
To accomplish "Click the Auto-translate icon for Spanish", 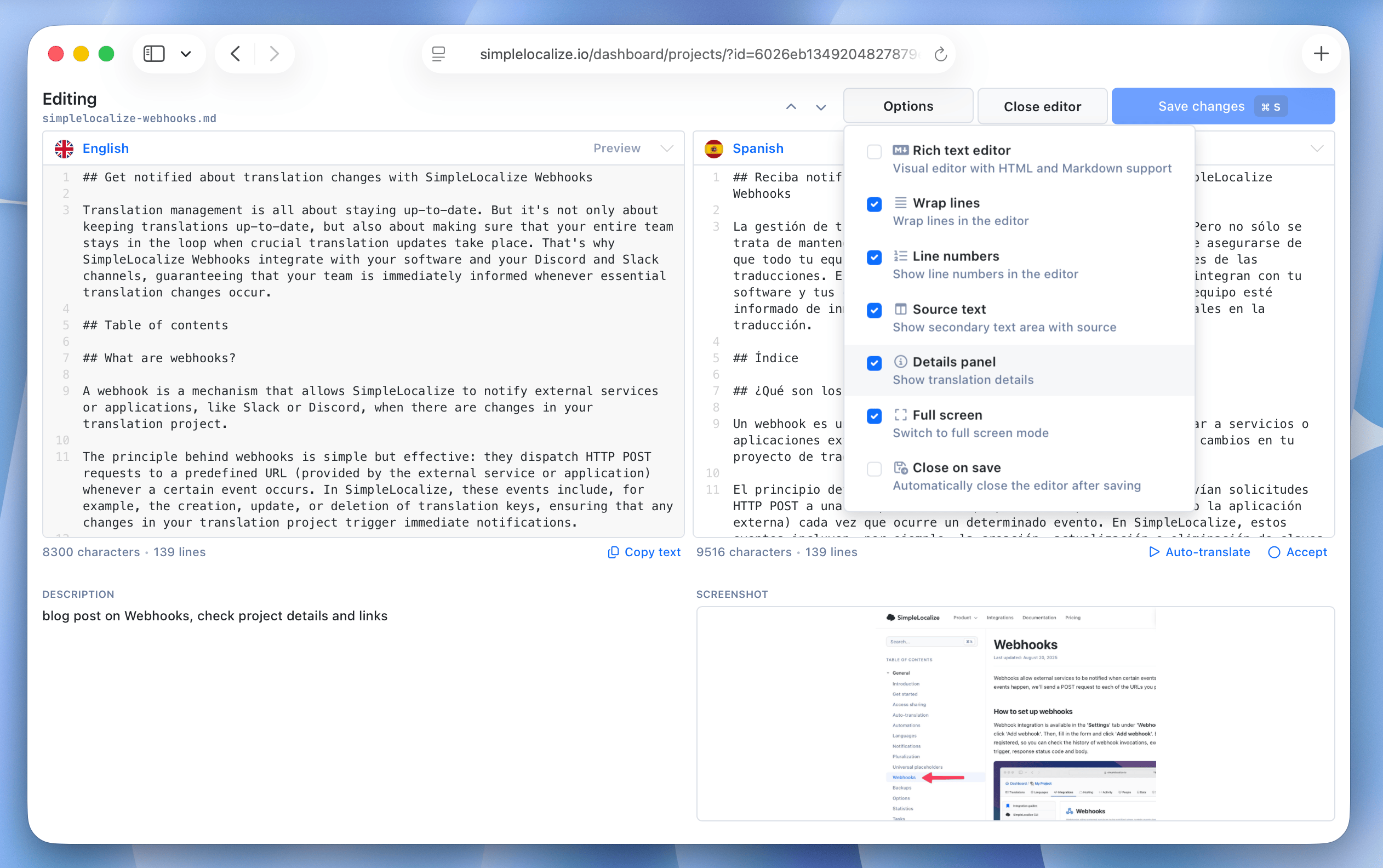I will click(x=1155, y=552).
